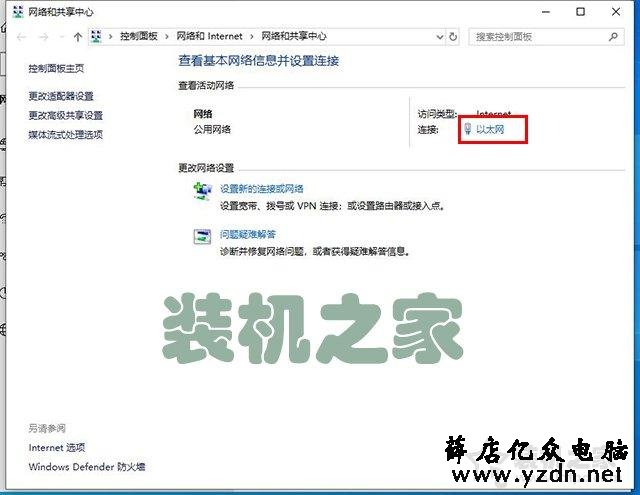
Task: Open 更改高级共享设置 link
Action: (65, 115)
